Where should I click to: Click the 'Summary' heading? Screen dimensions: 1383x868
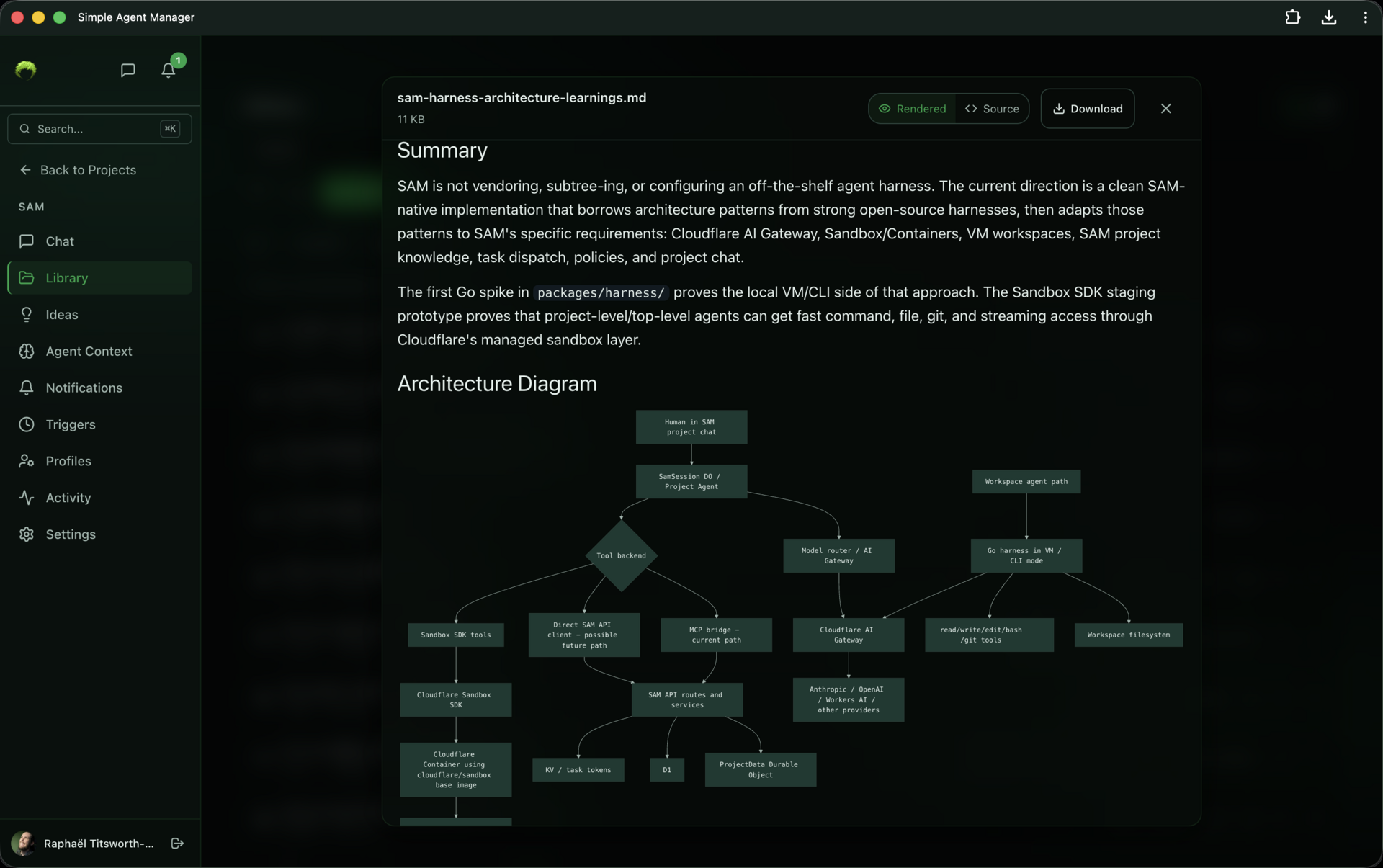click(x=442, y=151)
